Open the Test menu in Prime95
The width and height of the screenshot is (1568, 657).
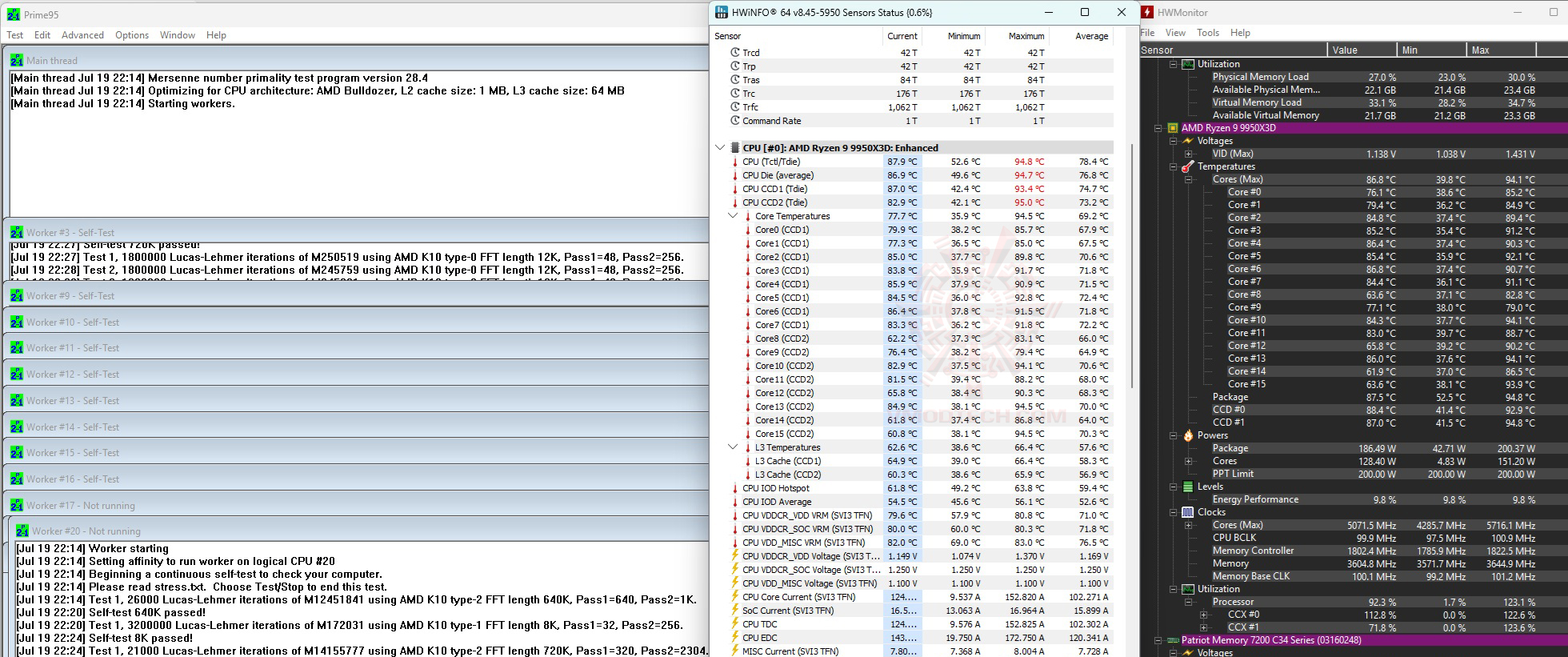(15, 35)
